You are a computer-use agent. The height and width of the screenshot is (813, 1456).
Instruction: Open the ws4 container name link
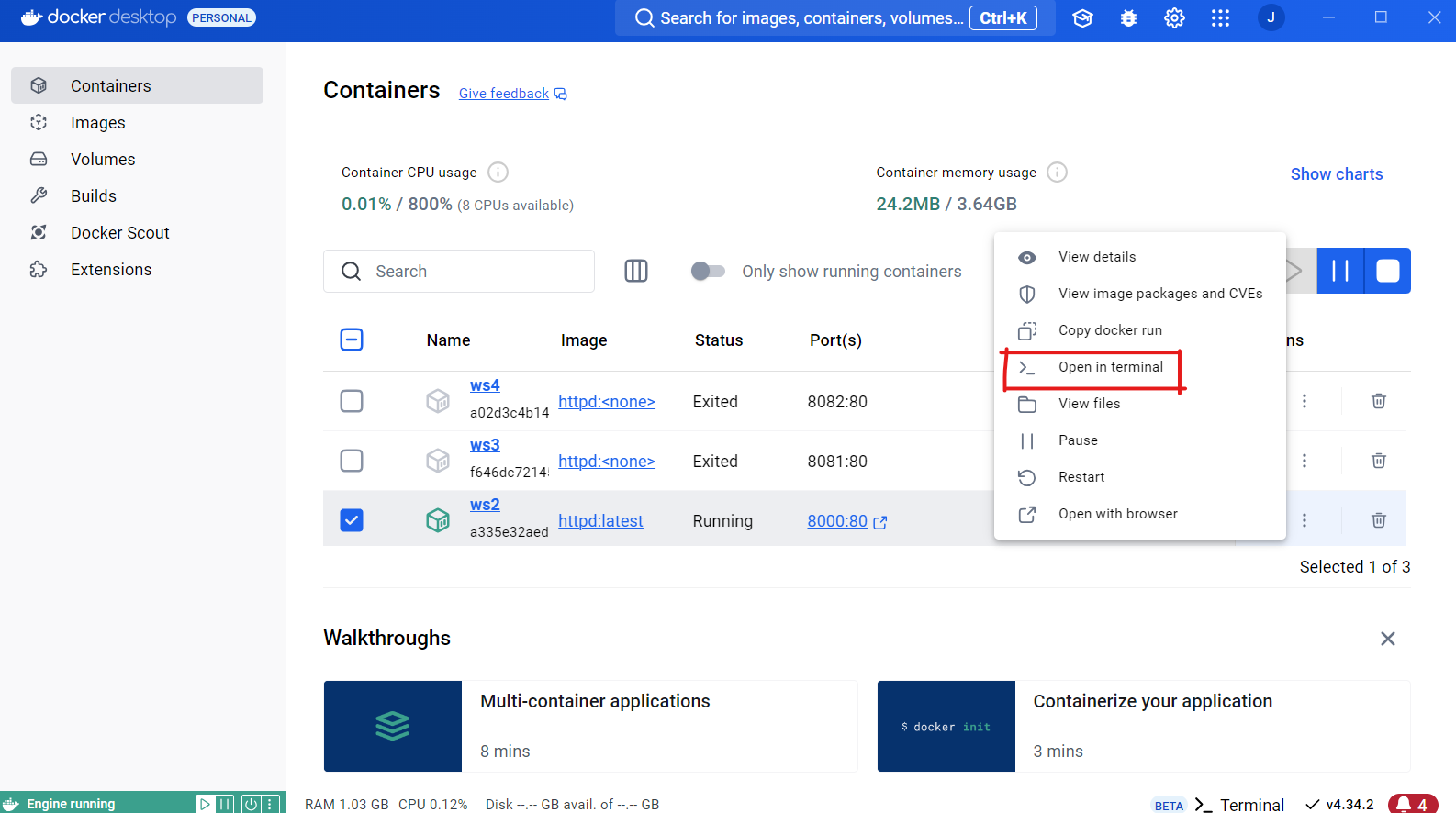pos(485,385)
